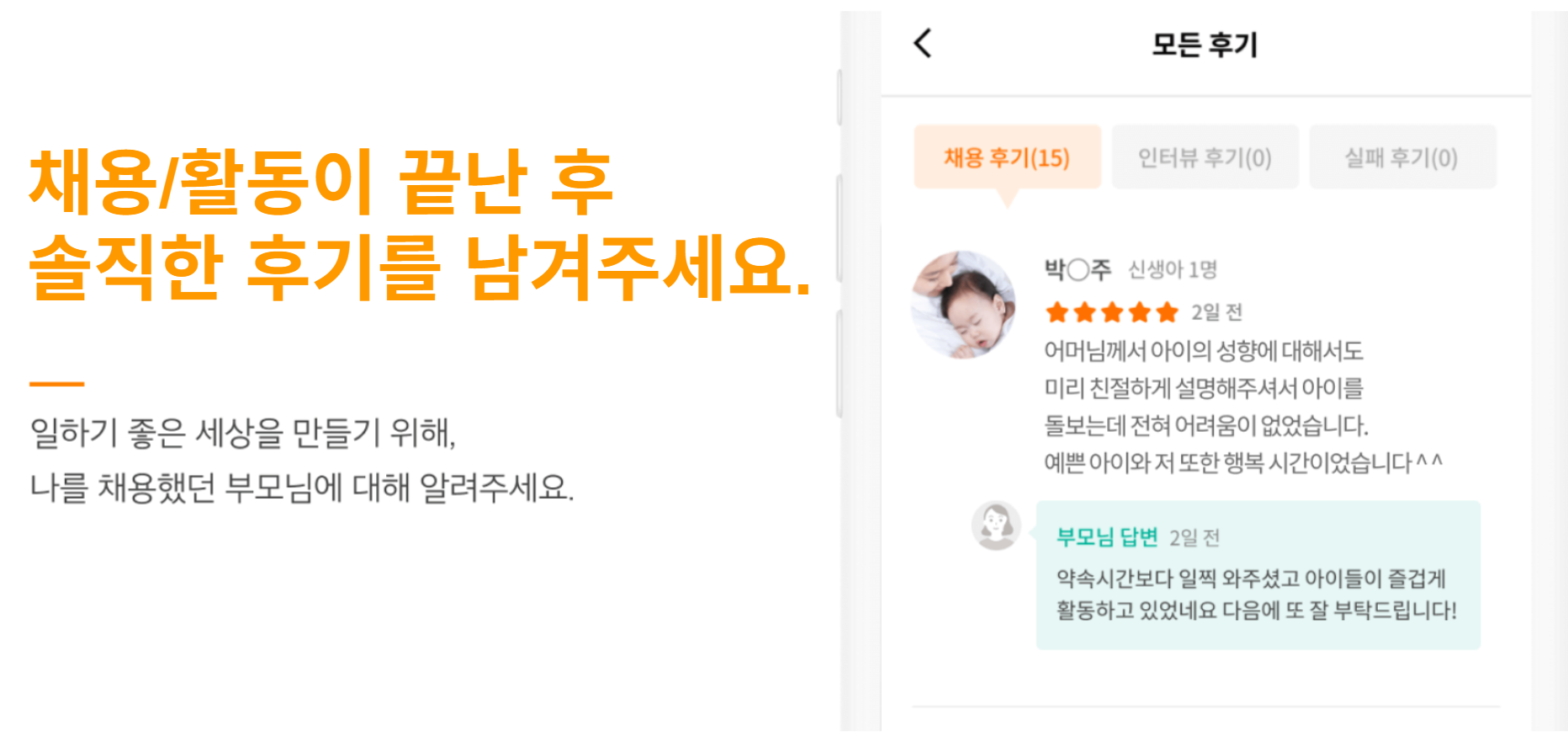Select the review text starting 어머님께서
The image size is (1568, 737).
click(x=1203, y=350)
